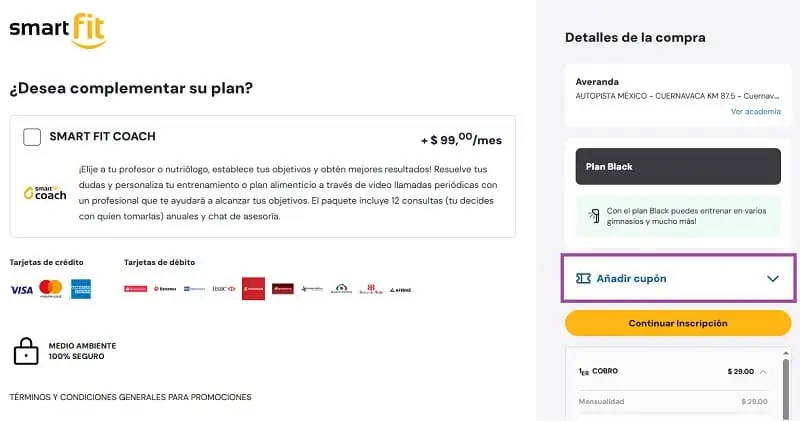Click the phone icon in Plan Black info
The image size is (800, 421).
594,216
